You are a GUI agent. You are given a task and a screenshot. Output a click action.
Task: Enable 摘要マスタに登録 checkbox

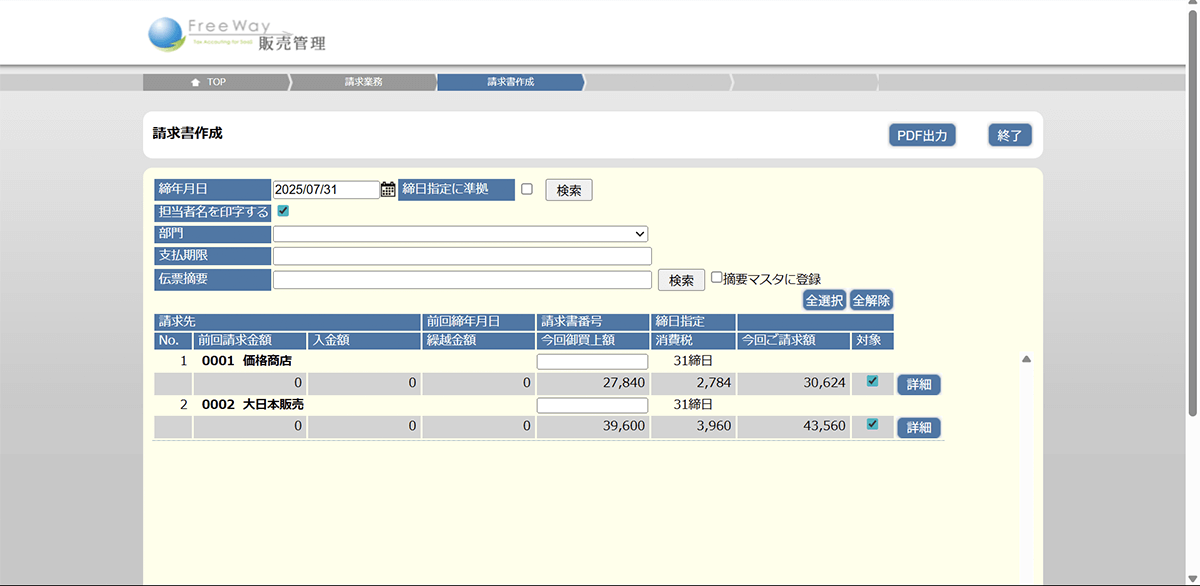tap(716, 278)
